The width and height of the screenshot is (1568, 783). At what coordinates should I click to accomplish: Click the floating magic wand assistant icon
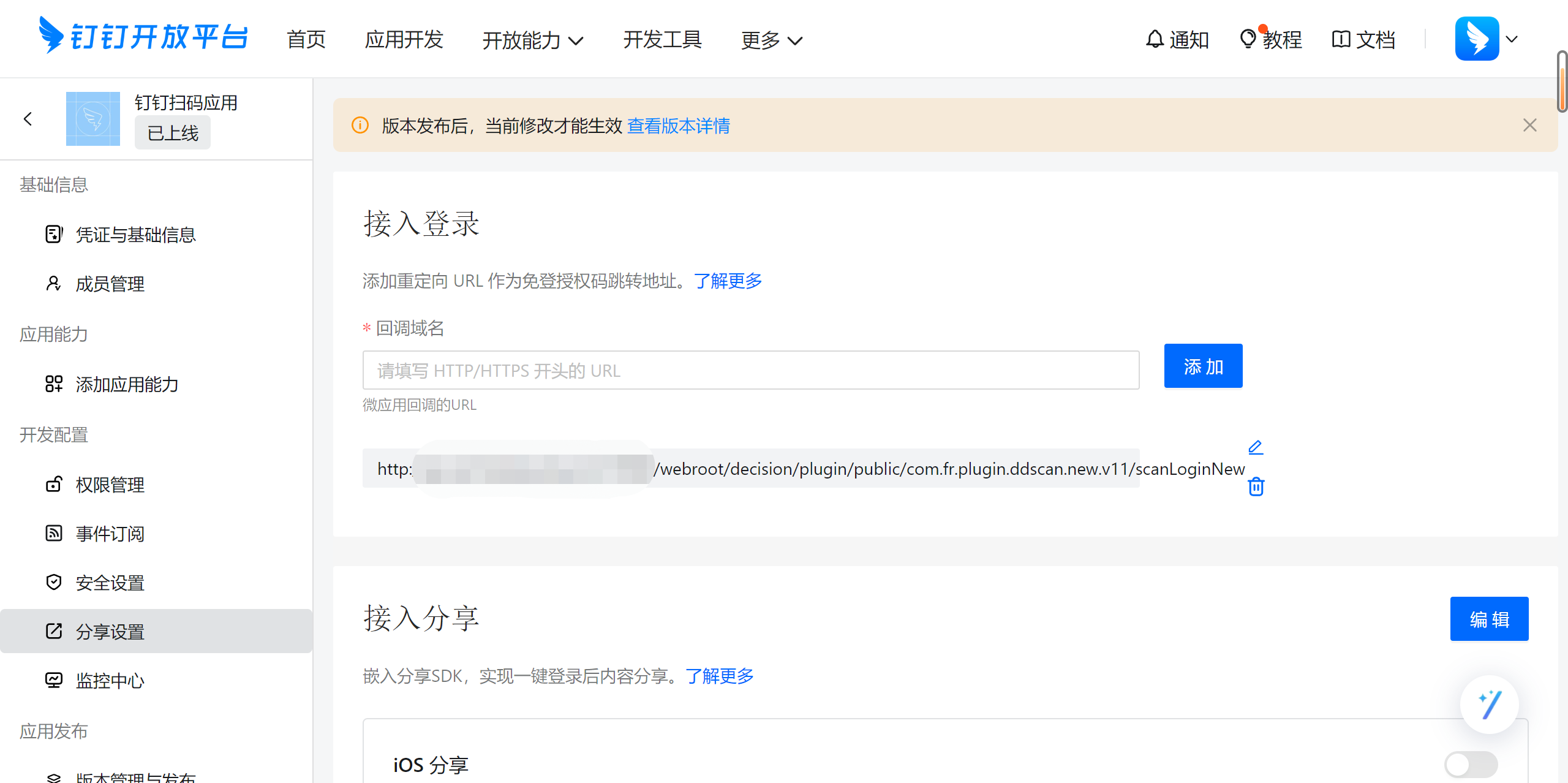tap(1489, 705)
